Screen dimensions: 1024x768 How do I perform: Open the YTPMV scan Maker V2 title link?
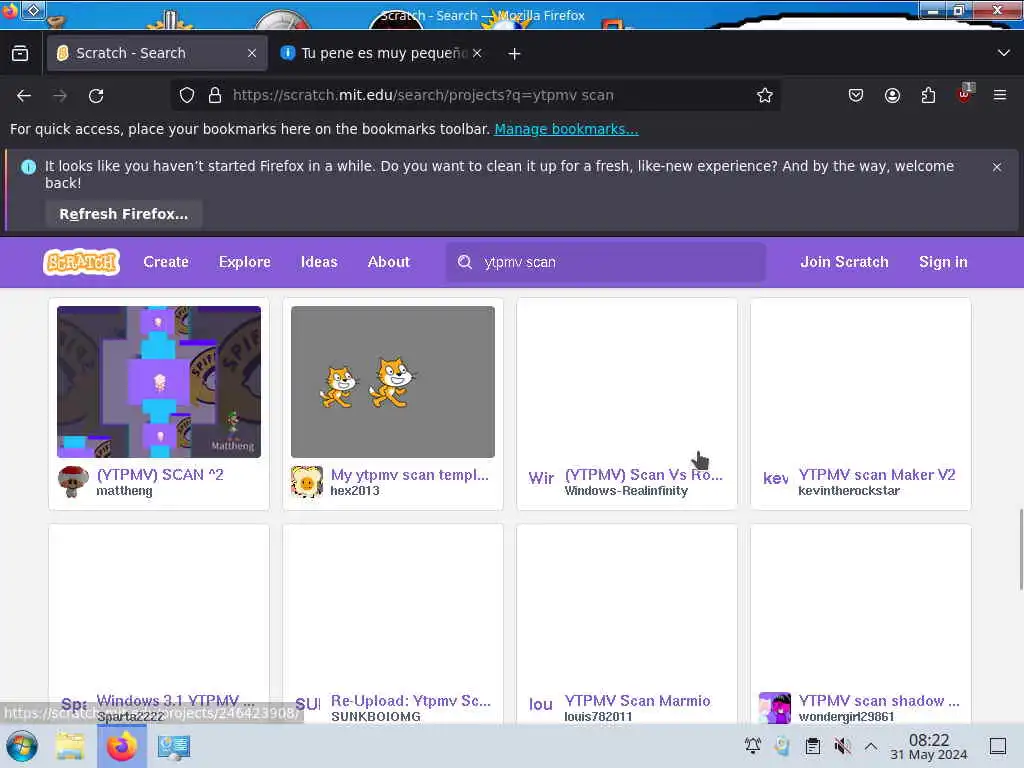[876, 475]
